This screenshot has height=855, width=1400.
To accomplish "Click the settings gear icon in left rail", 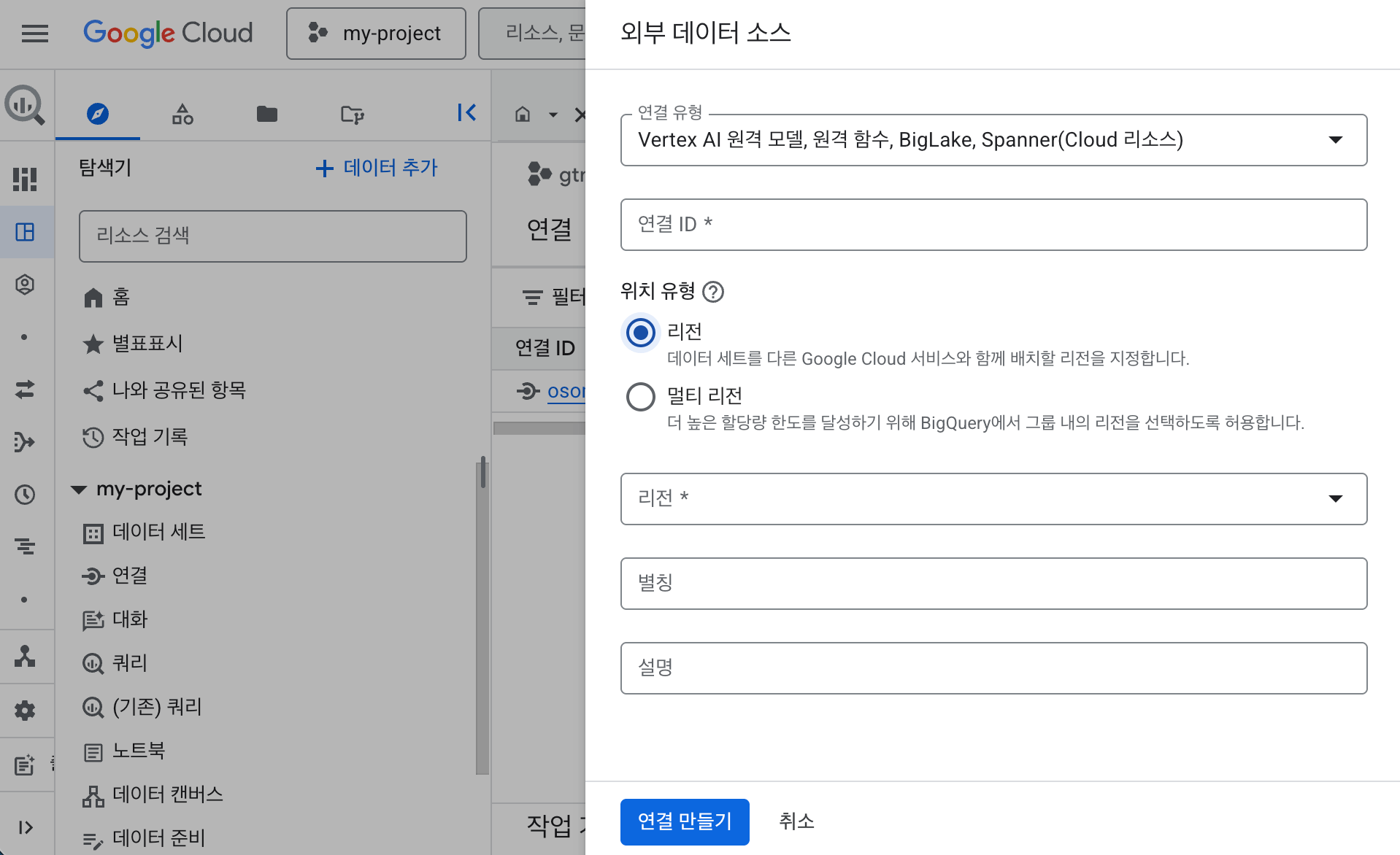I will (x=25, y=710).
